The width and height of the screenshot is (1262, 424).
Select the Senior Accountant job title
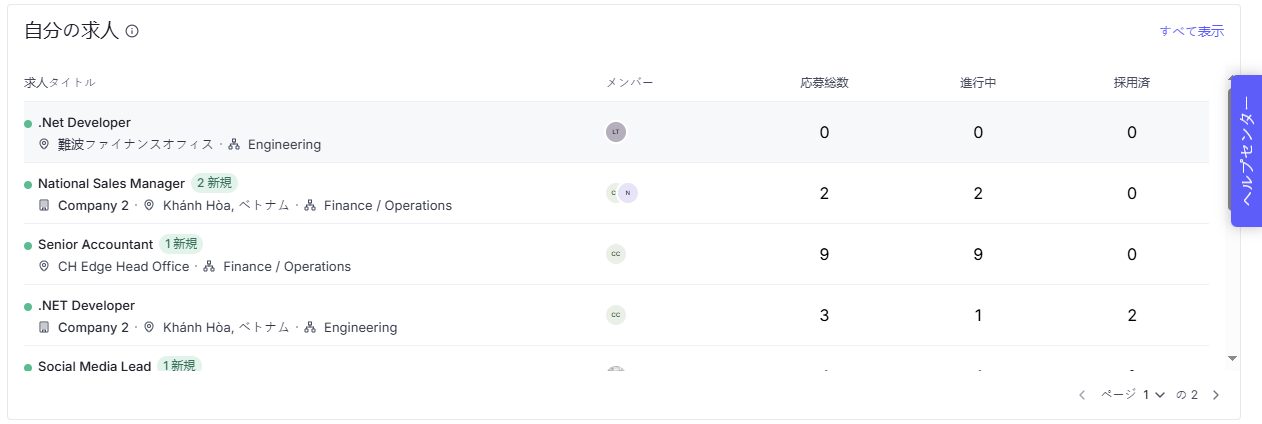click(95, 245)
